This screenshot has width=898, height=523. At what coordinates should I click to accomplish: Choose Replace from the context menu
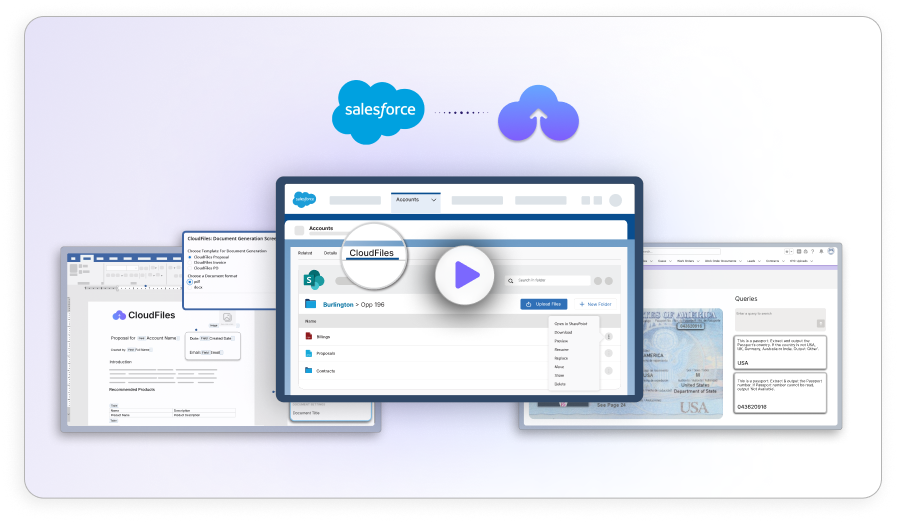[x=561, y=358]
